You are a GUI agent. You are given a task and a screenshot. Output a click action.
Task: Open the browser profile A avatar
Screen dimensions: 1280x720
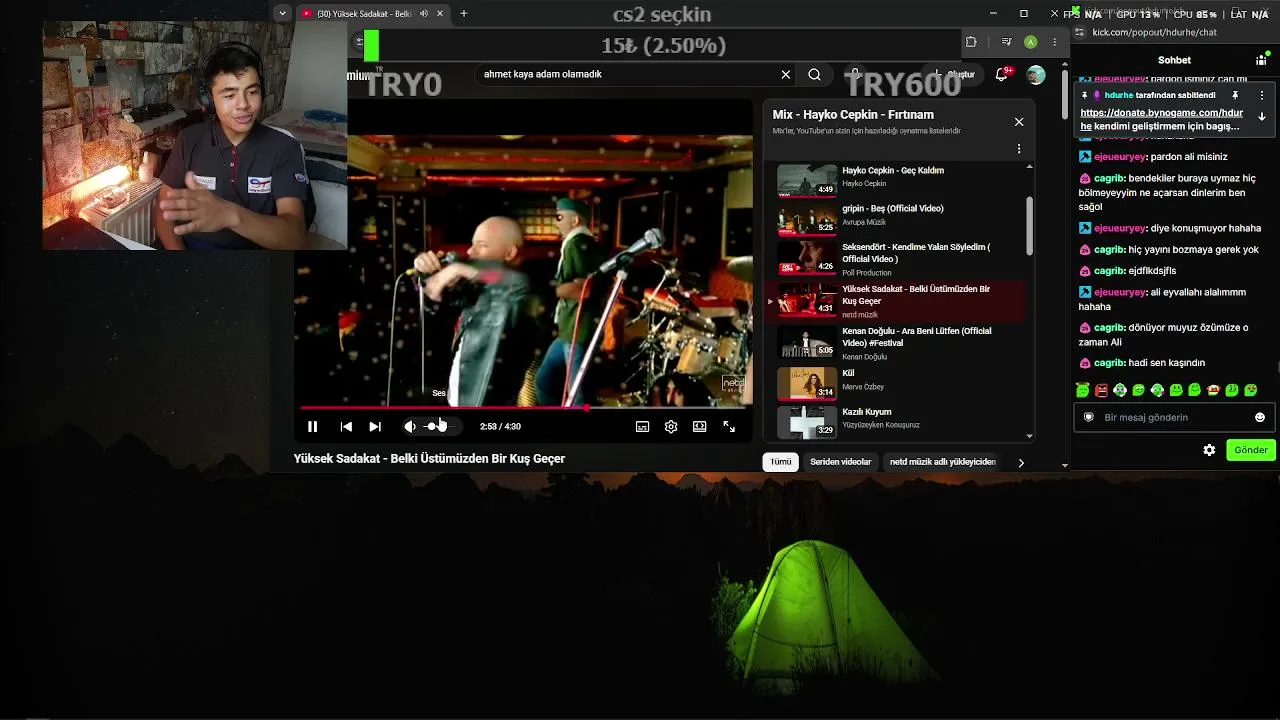pos(1030,42)
